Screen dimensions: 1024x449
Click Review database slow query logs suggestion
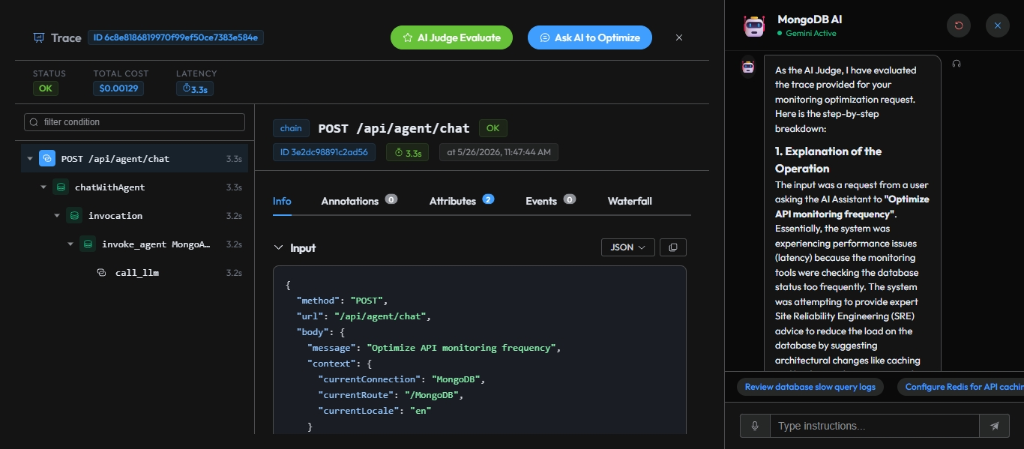810,387
